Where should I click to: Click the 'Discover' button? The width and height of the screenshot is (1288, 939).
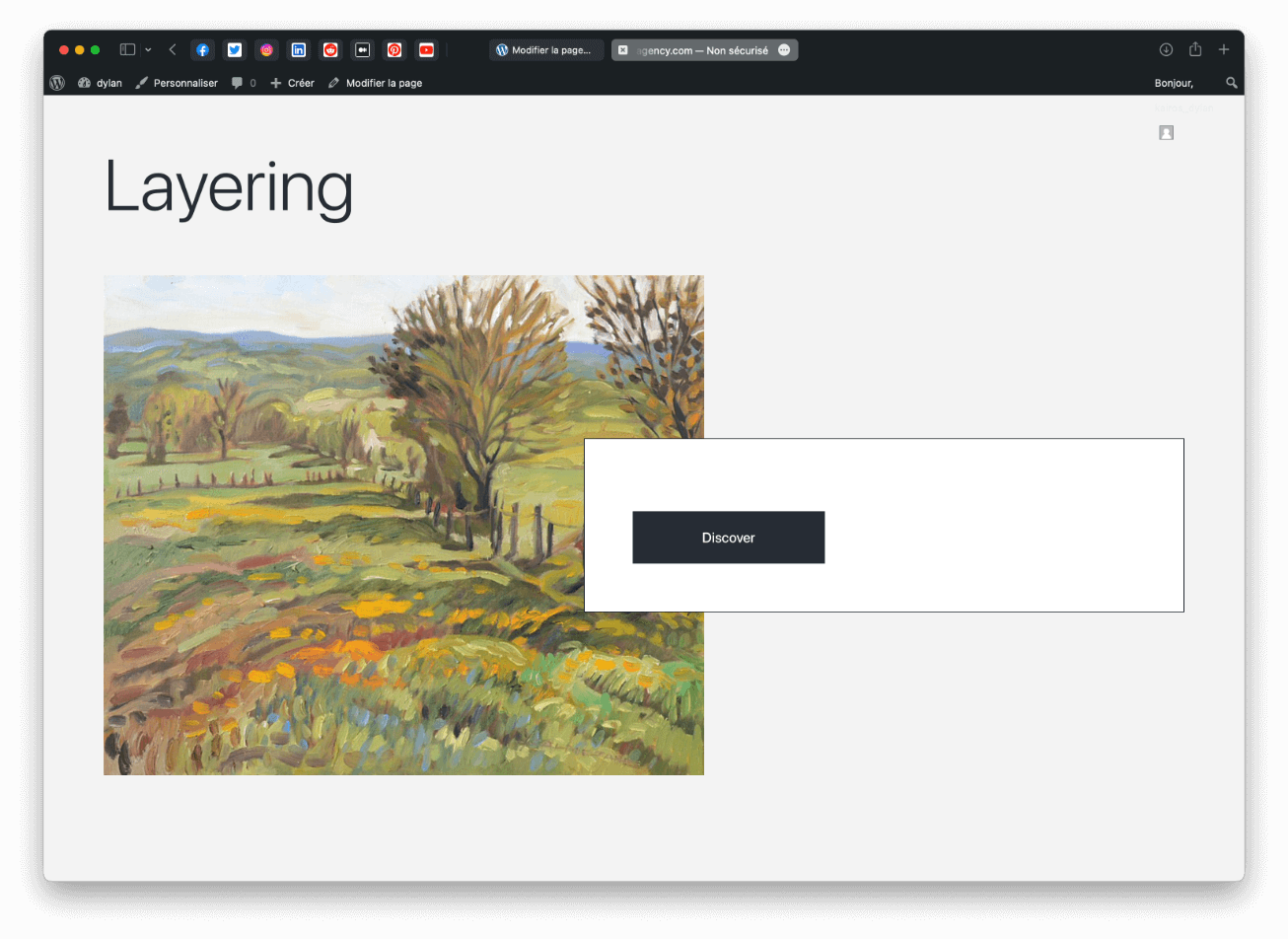click(x=729, y=538)
